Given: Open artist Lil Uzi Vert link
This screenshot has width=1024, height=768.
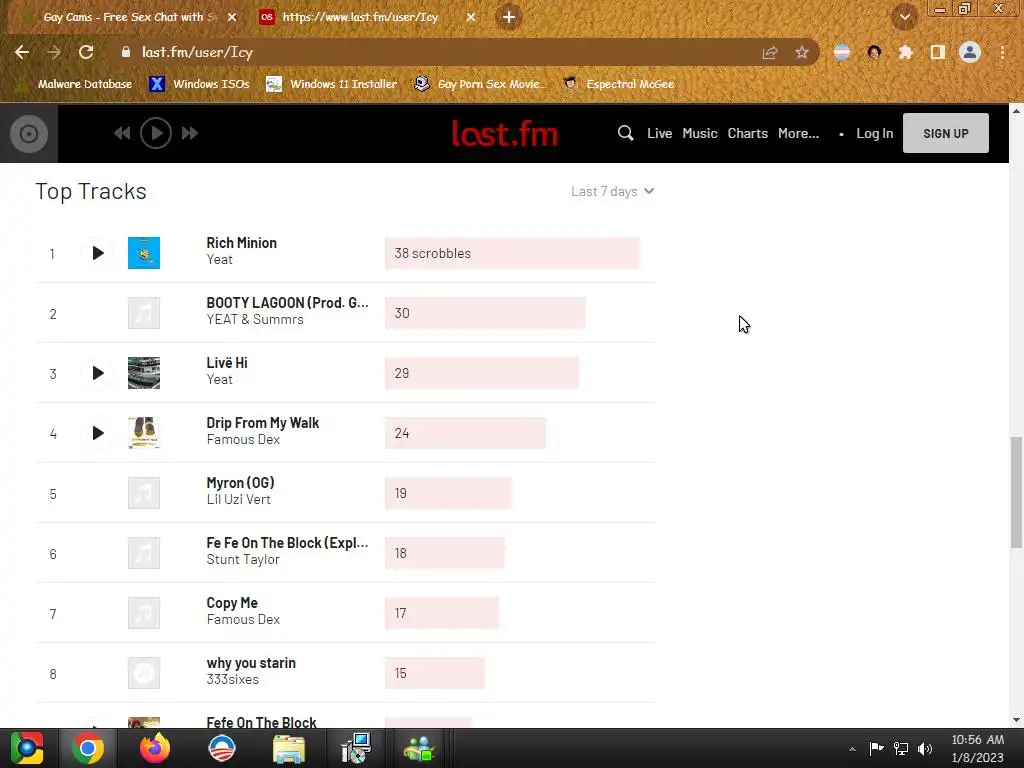Looking at the screenshot, I should (238, 500).
